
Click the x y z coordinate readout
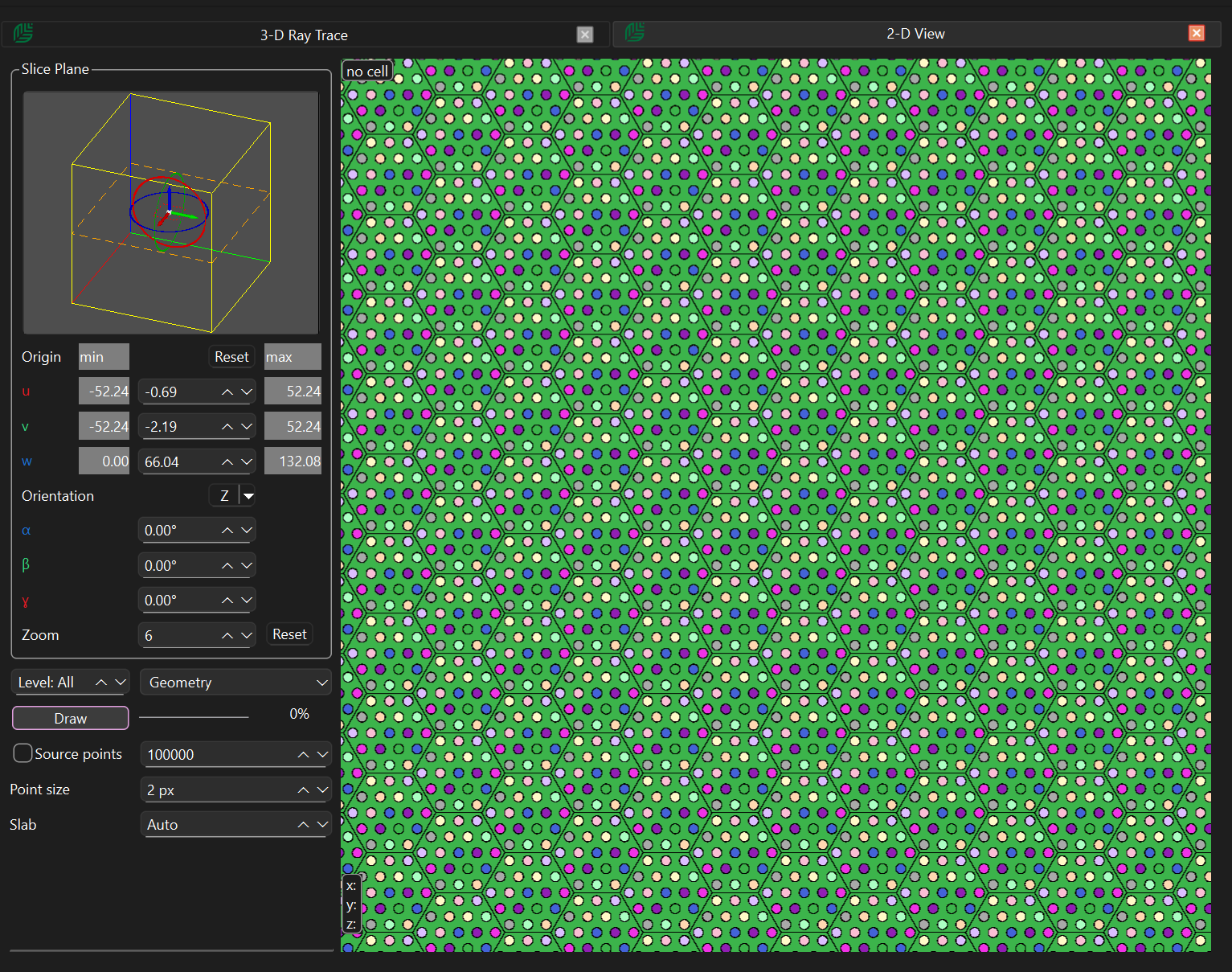[351, 905]
